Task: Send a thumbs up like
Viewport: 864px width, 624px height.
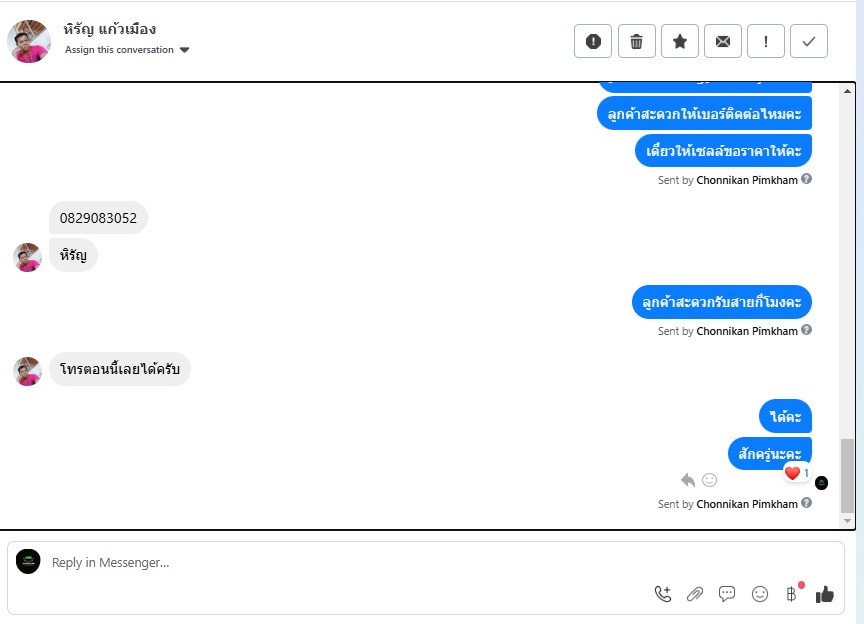Action: (825, 594)
